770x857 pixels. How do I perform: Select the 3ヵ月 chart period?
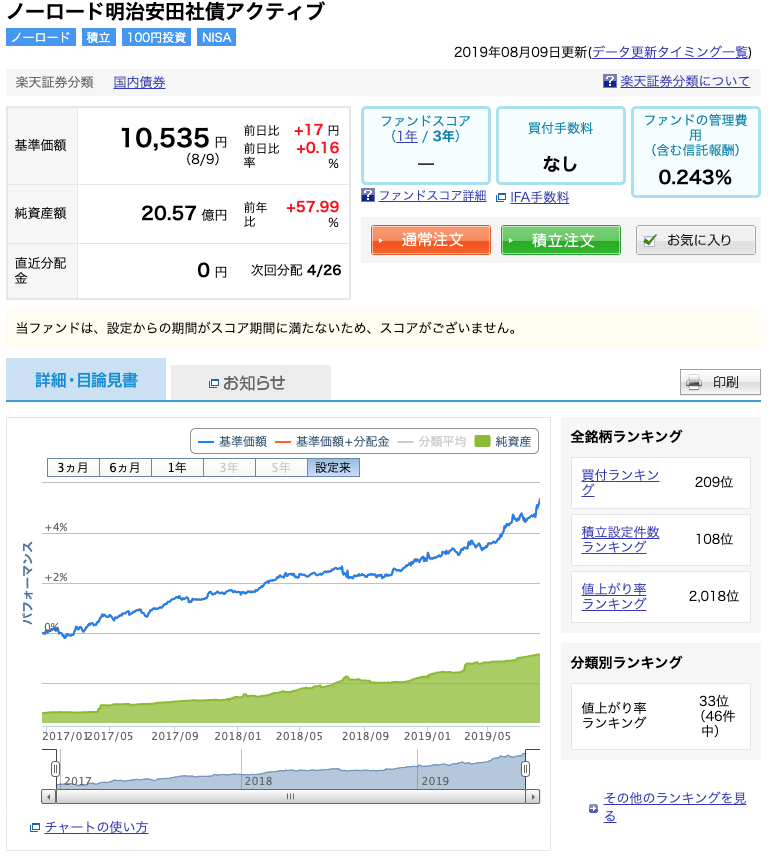[73, 468]
